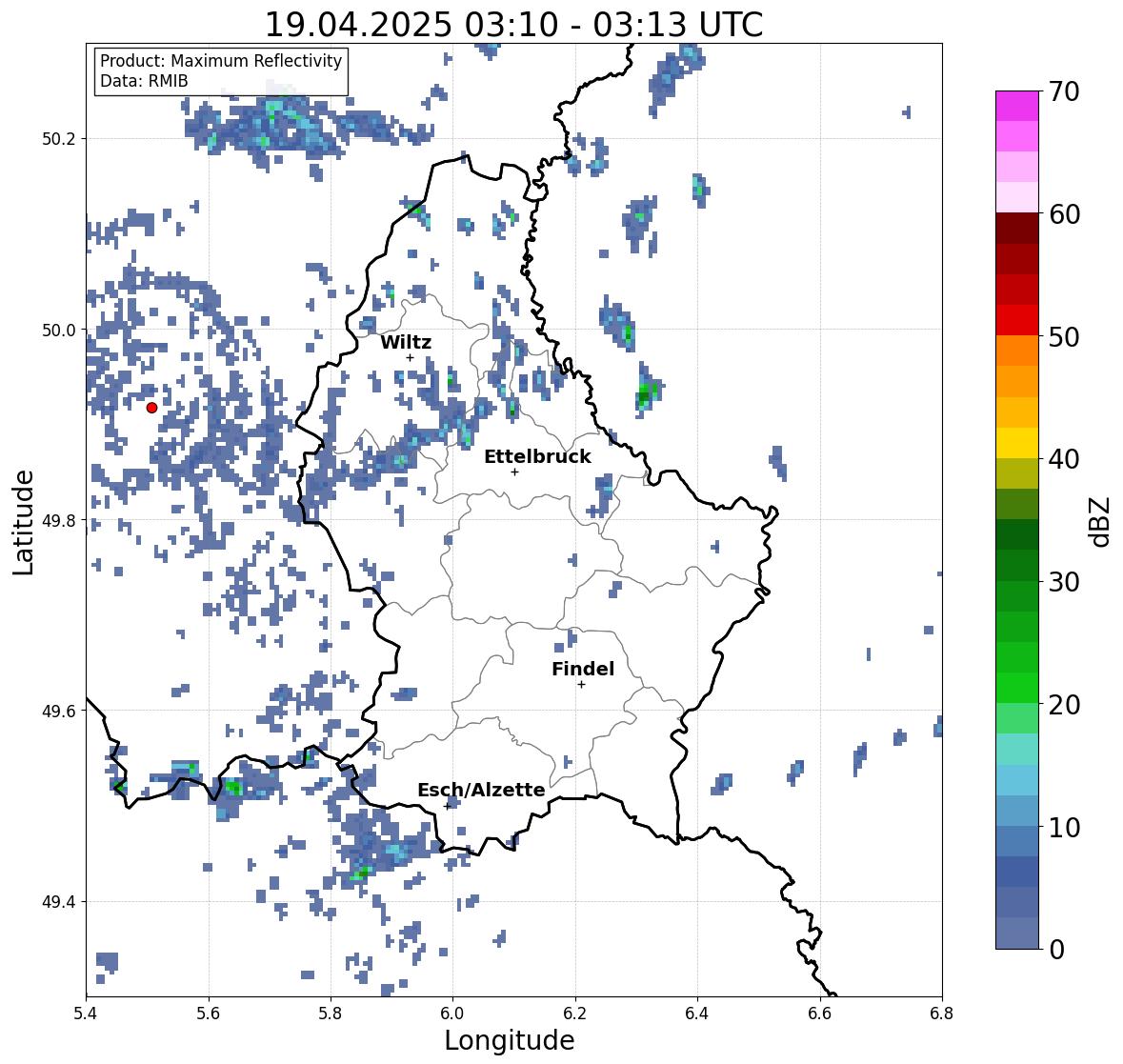Click the 'Product: Maximum Reflectivity' text
Image resolution: width=1123 pixels, height=1064 pixels.
[x=221, y=61]
